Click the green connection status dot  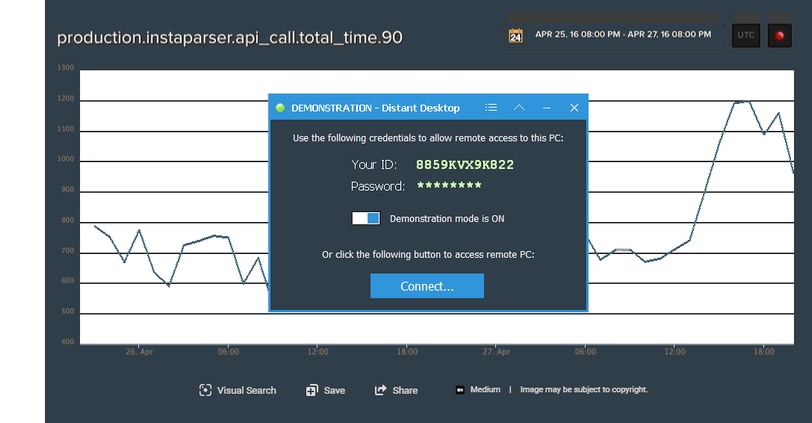pyautogui.click(x=280, y=108)
